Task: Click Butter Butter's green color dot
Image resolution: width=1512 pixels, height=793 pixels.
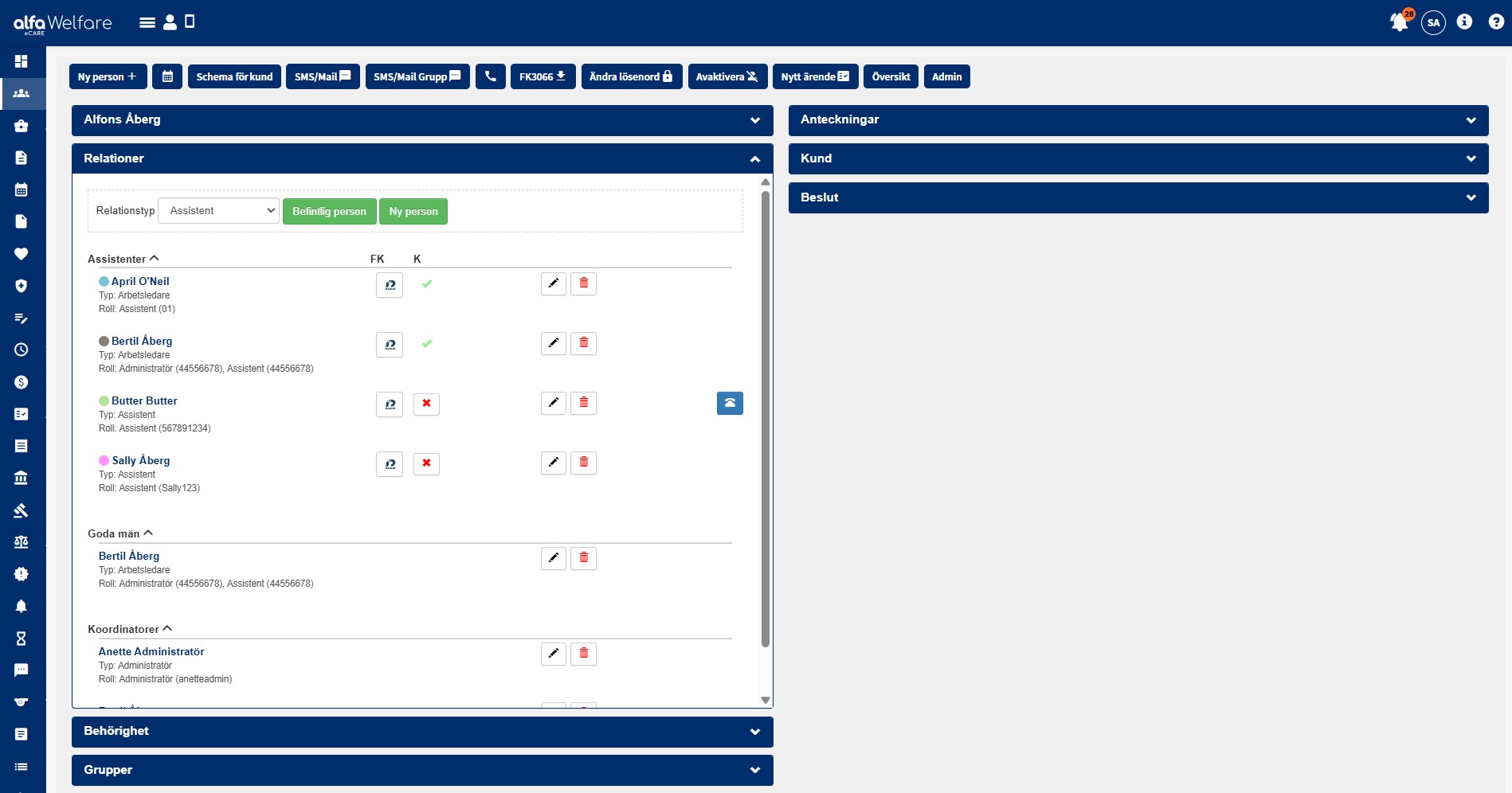Action: (104, 401)
